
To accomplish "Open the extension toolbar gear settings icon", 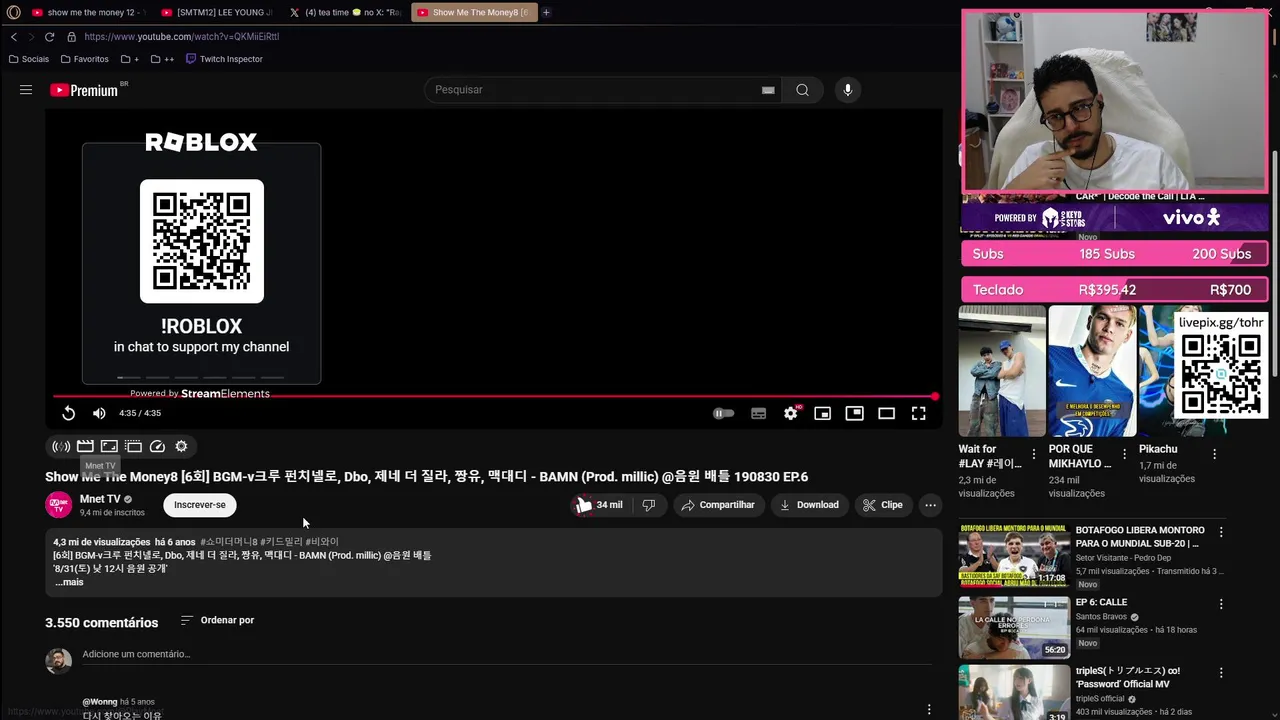I will click(181, 446).
